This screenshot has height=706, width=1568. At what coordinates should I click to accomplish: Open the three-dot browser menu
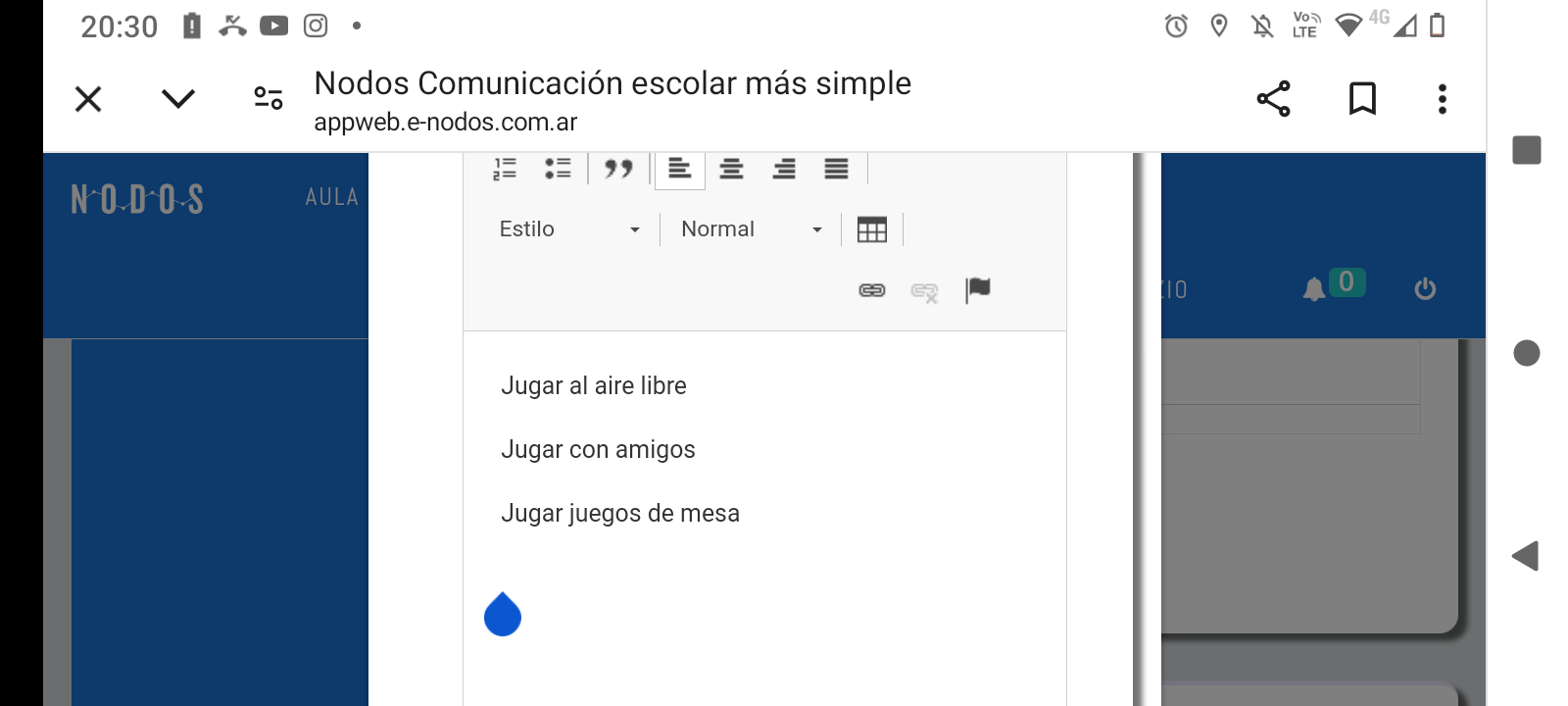tap(1442, 99)
